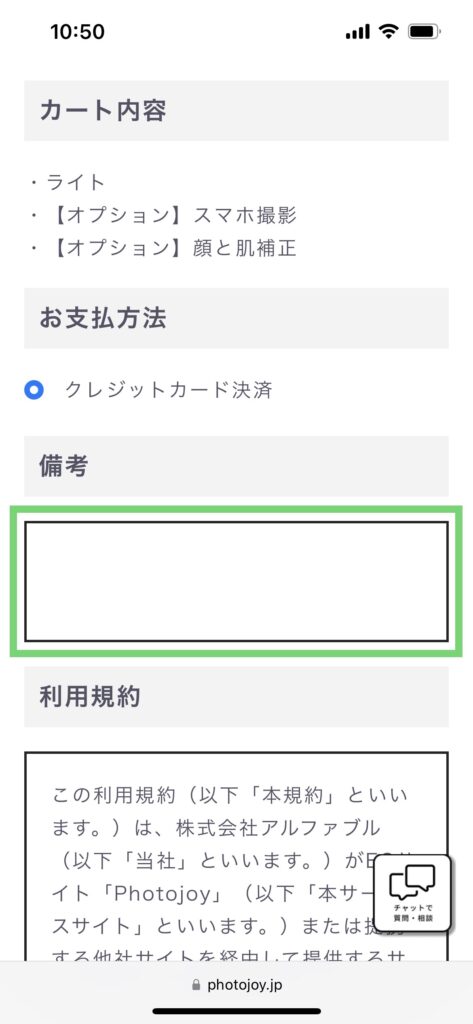This screenshot has height=1024, width=473.
Task: Tap the lock icon beside photojoy.jp
Action: coord(196,985)
